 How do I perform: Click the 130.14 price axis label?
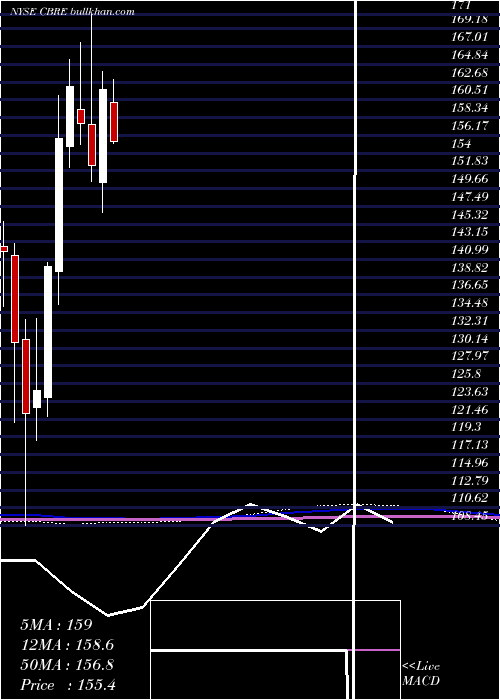470,338
